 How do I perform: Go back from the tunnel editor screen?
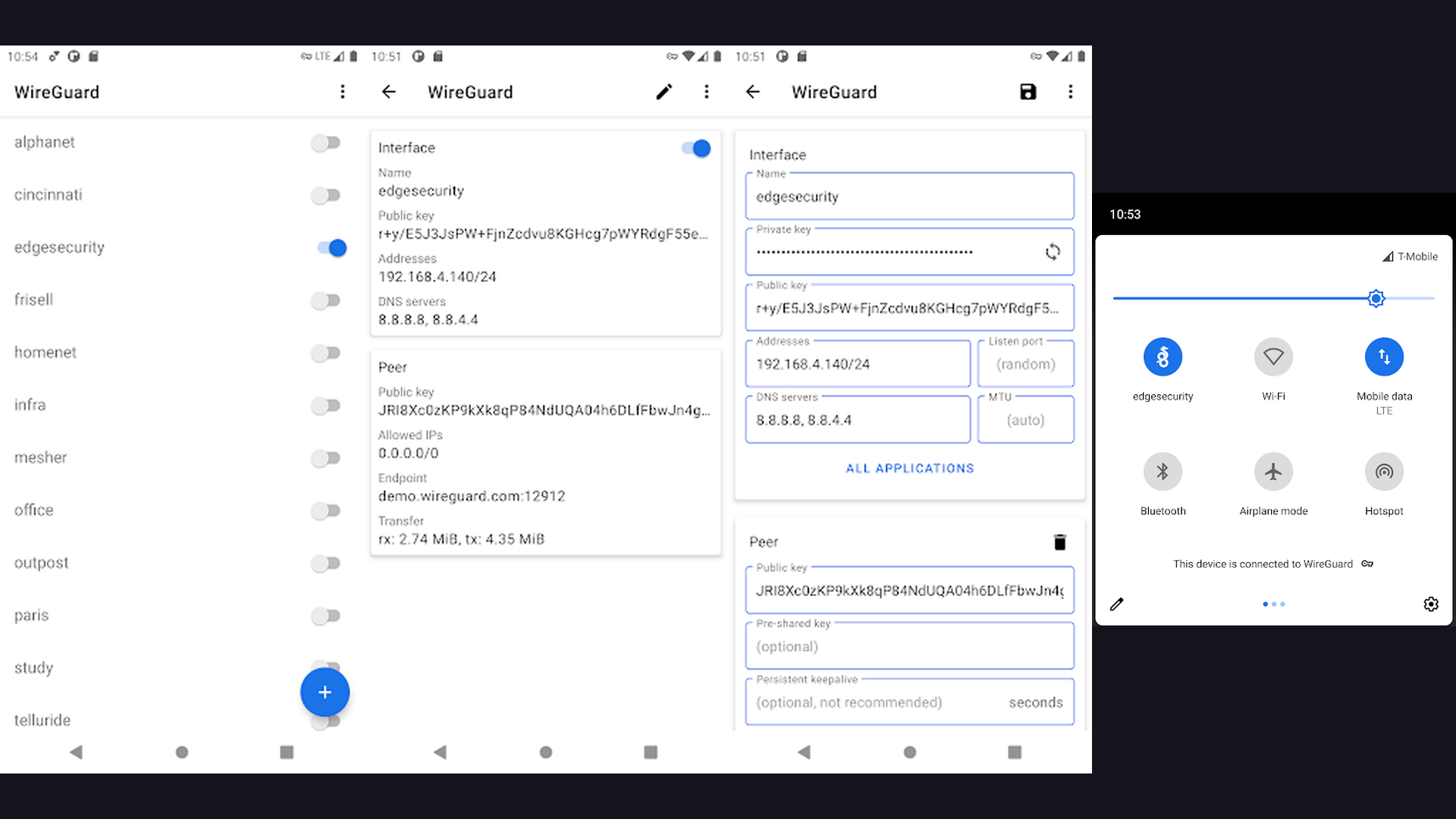click(753, 92)
